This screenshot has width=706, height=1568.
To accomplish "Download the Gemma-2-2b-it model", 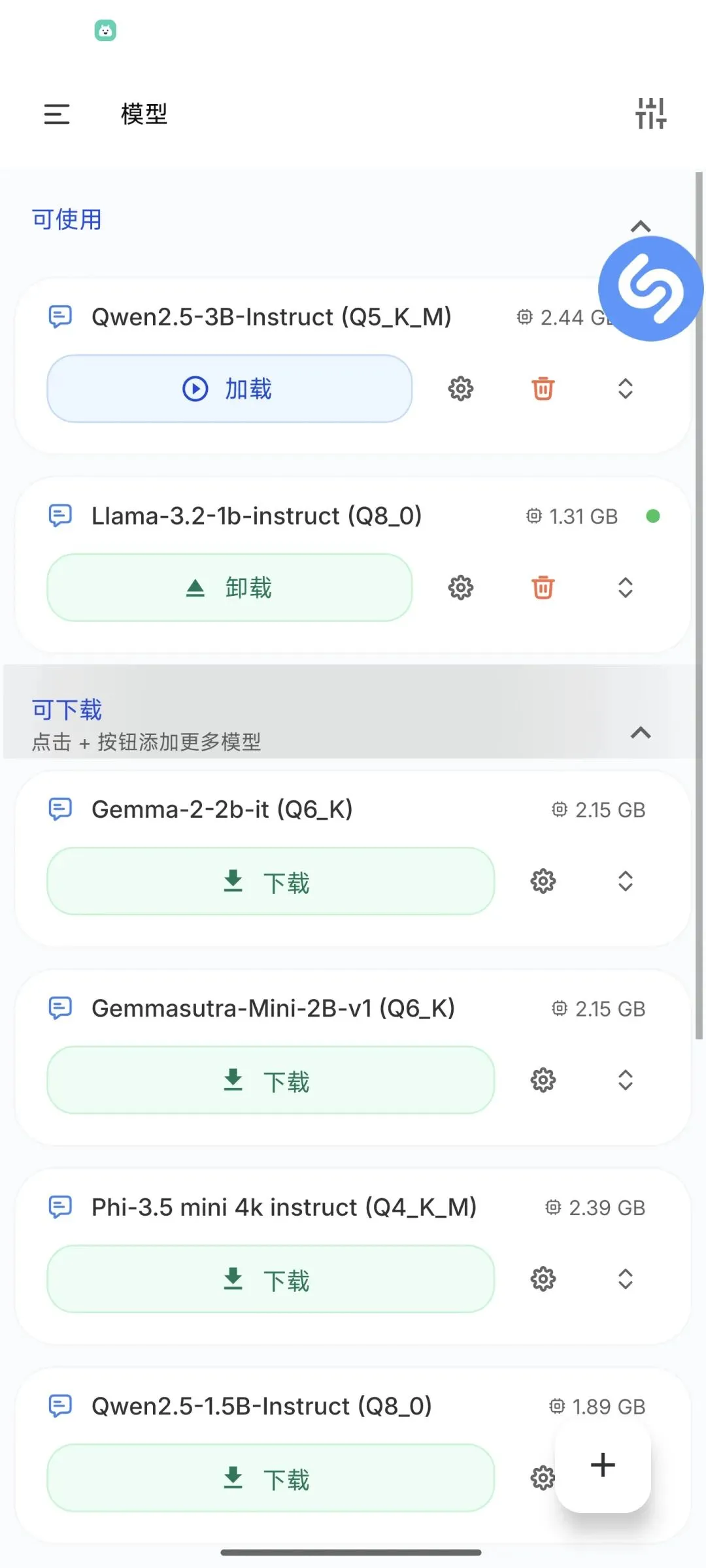I will pos(271,881).
